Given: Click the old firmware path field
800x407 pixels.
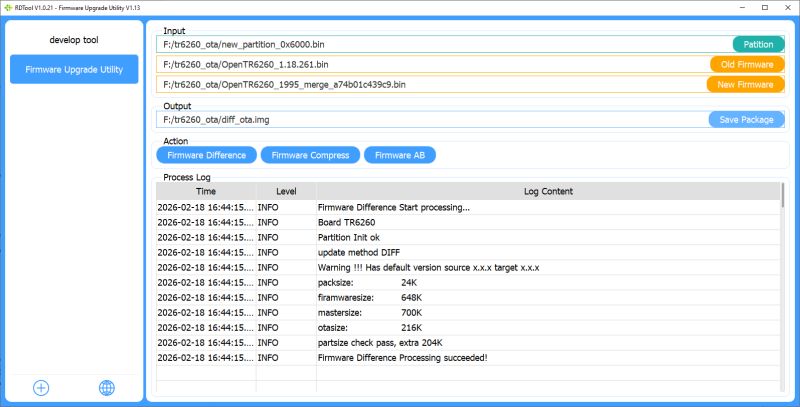Looking at the screenshot, I should coord(433,64).
